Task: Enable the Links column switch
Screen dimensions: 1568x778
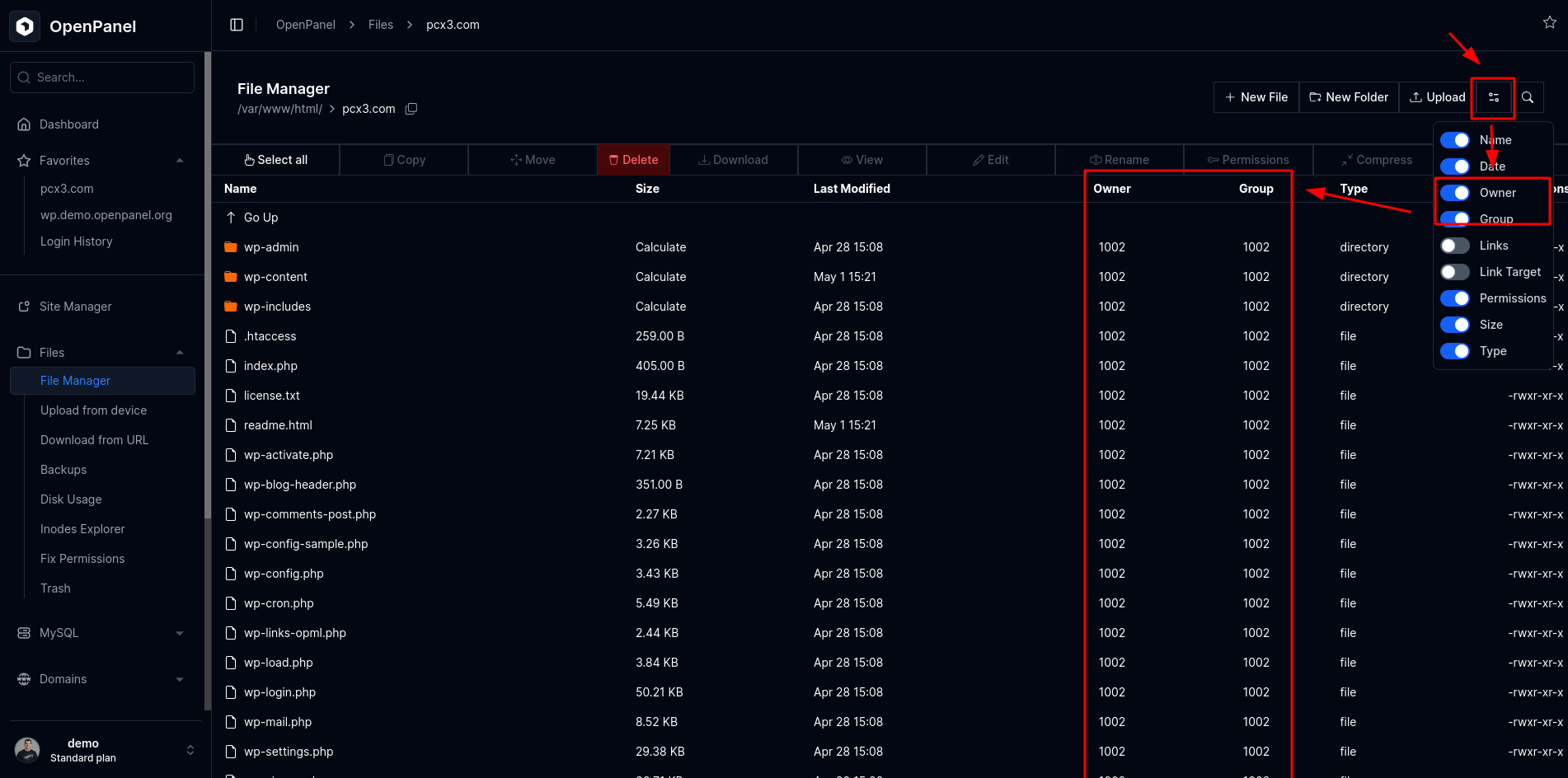Action: pos(1455,246)
